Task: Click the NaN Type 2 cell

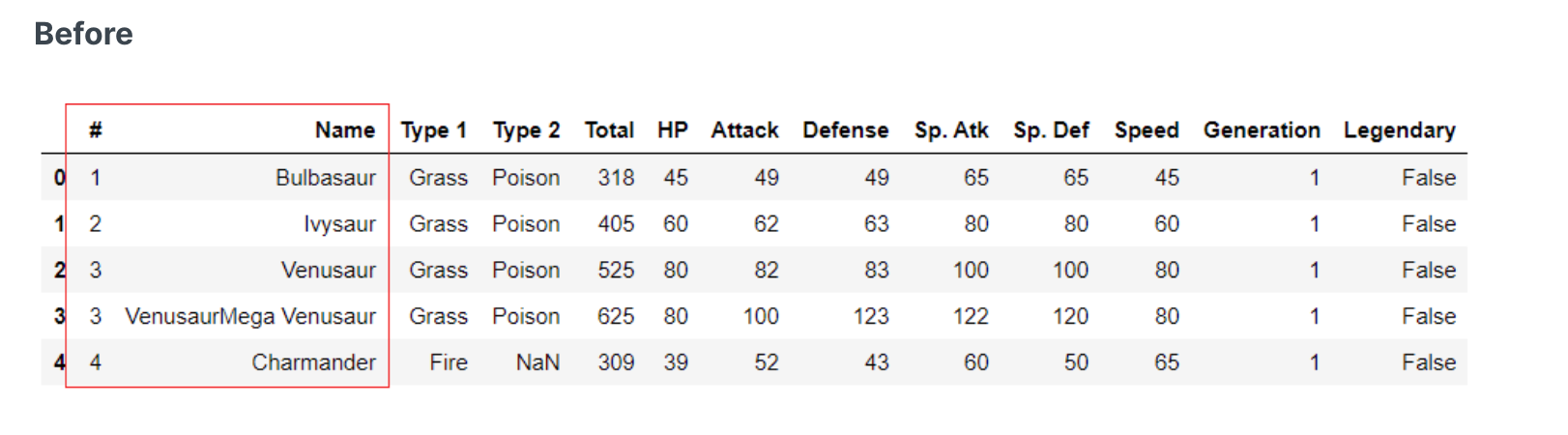Action: pyautogui.click(x=537, y=362)
